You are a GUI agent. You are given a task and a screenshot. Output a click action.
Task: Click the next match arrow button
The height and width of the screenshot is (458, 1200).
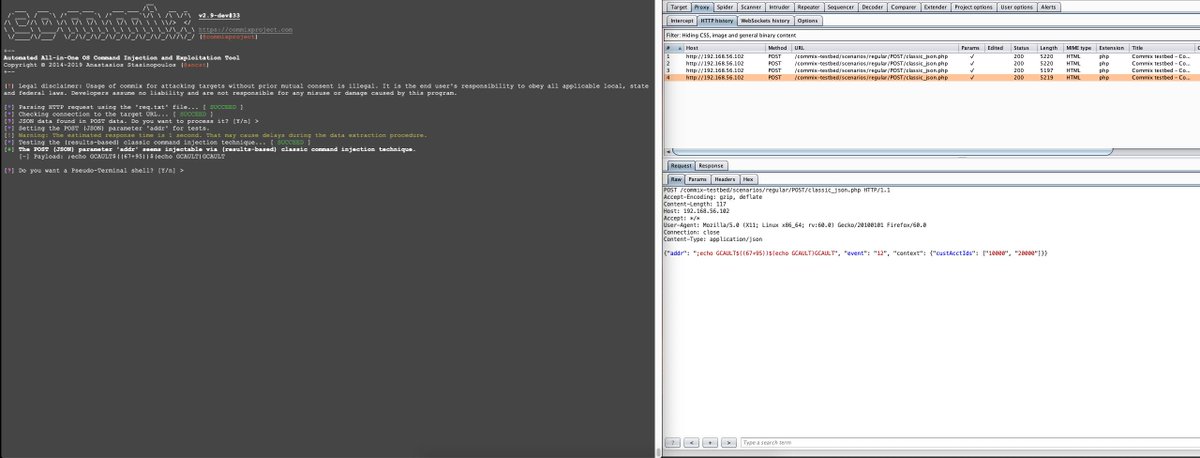click(x=729, y=441)
